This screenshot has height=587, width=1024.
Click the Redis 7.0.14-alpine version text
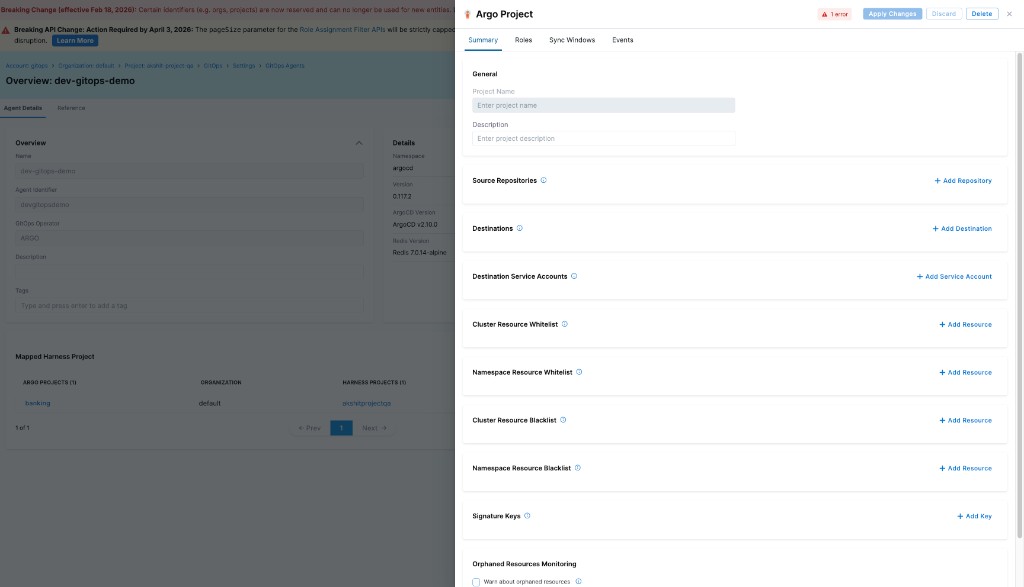tap(419, 253)
